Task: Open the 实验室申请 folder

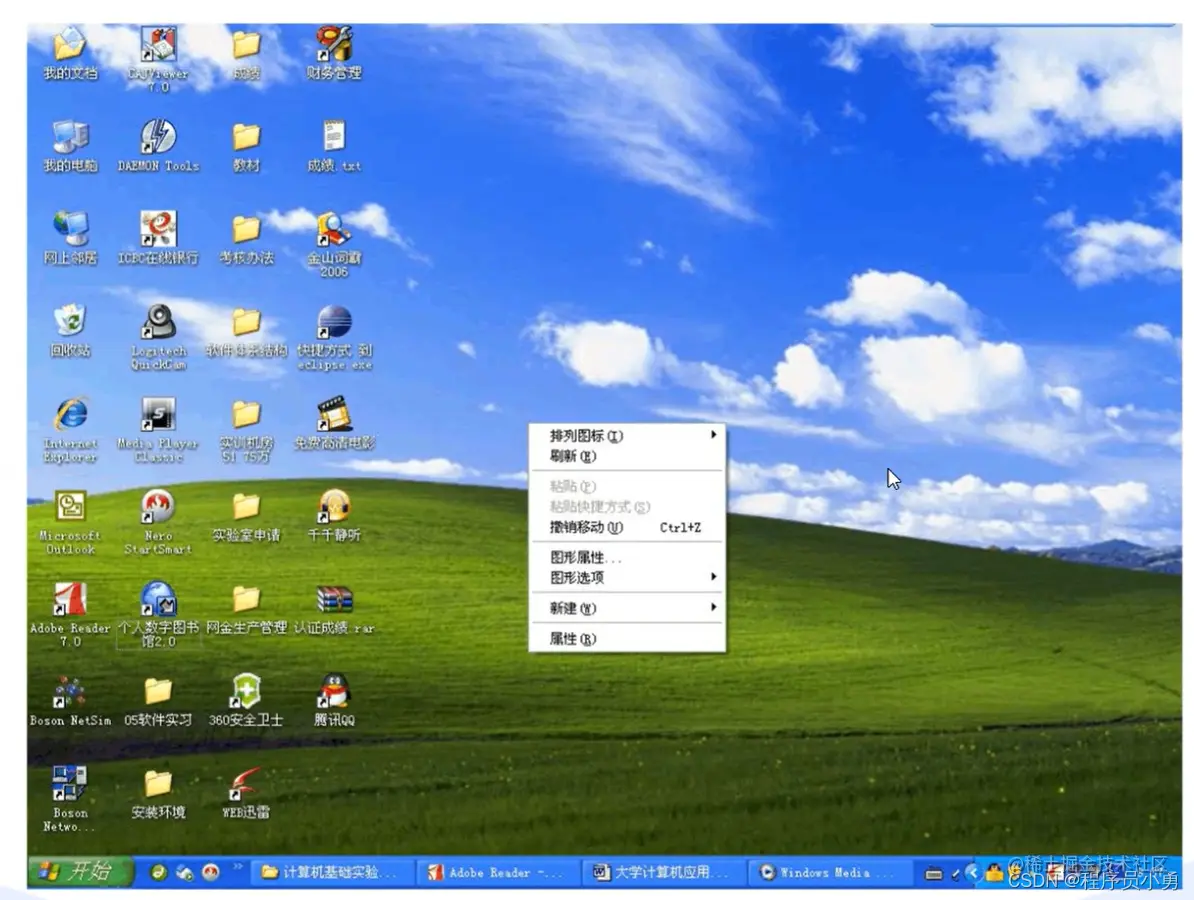Action: click(246, 516)
